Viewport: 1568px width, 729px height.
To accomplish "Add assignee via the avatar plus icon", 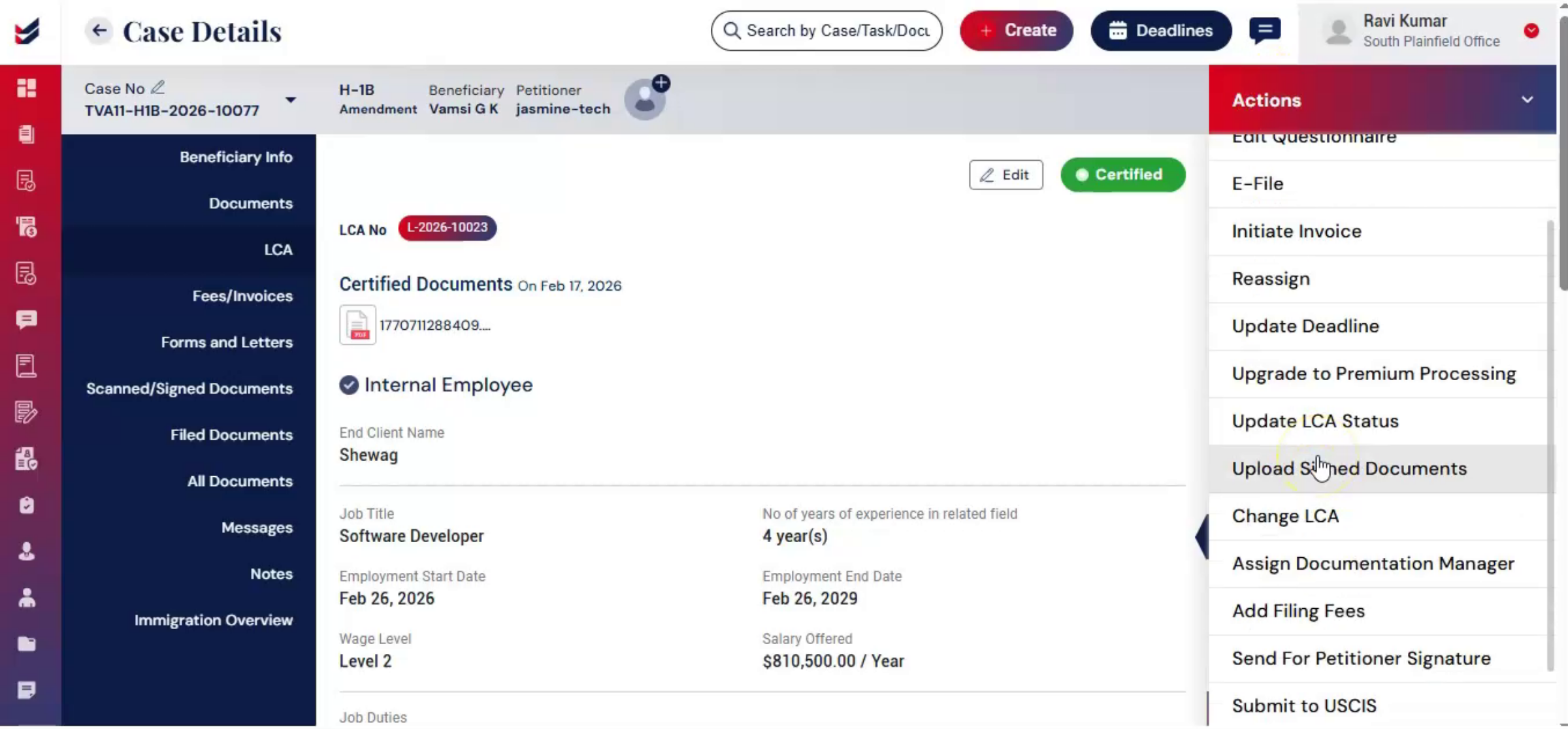I will [x=661, y=84].
